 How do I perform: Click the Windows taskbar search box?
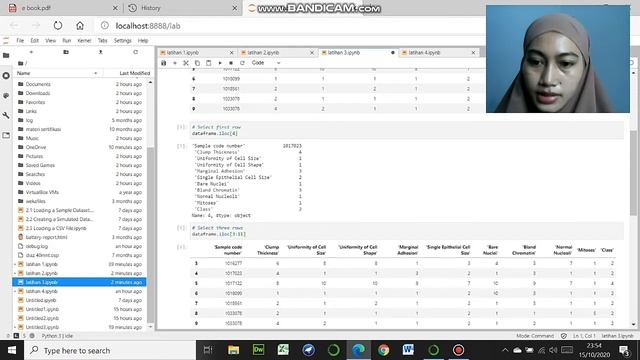[x=110, y=350]
